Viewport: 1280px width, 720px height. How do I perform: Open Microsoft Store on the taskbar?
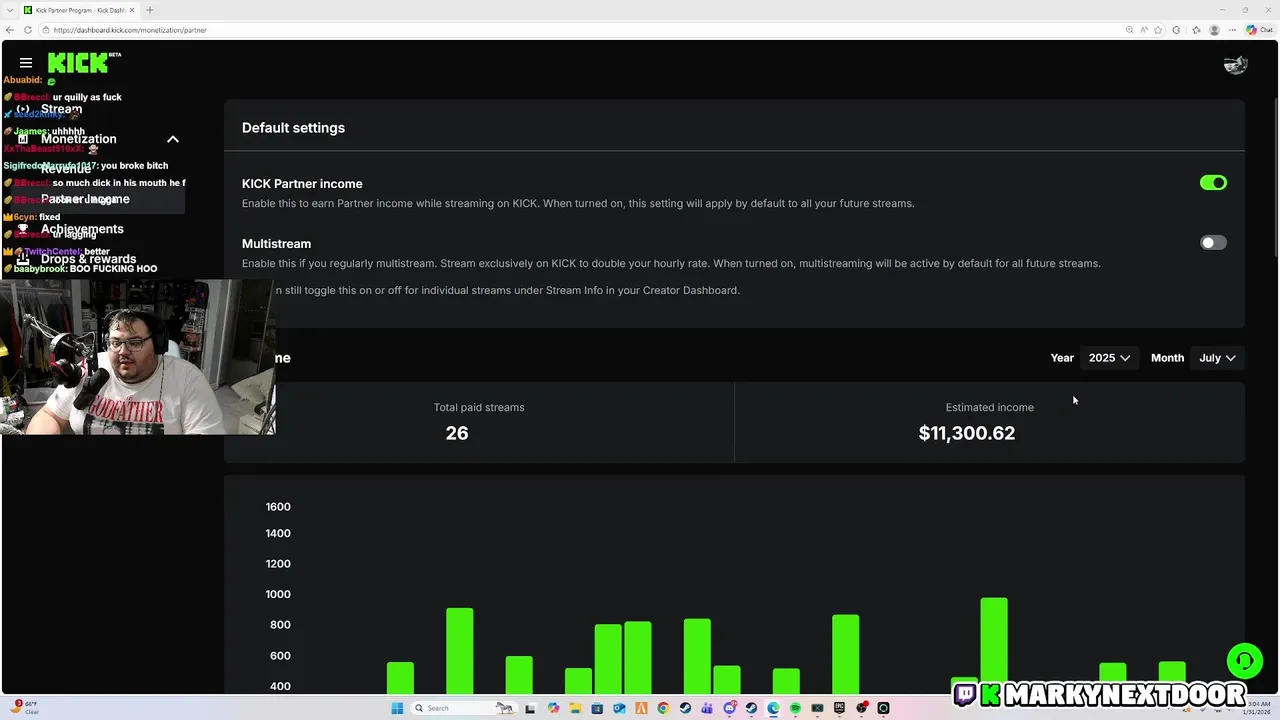[597, 708]
